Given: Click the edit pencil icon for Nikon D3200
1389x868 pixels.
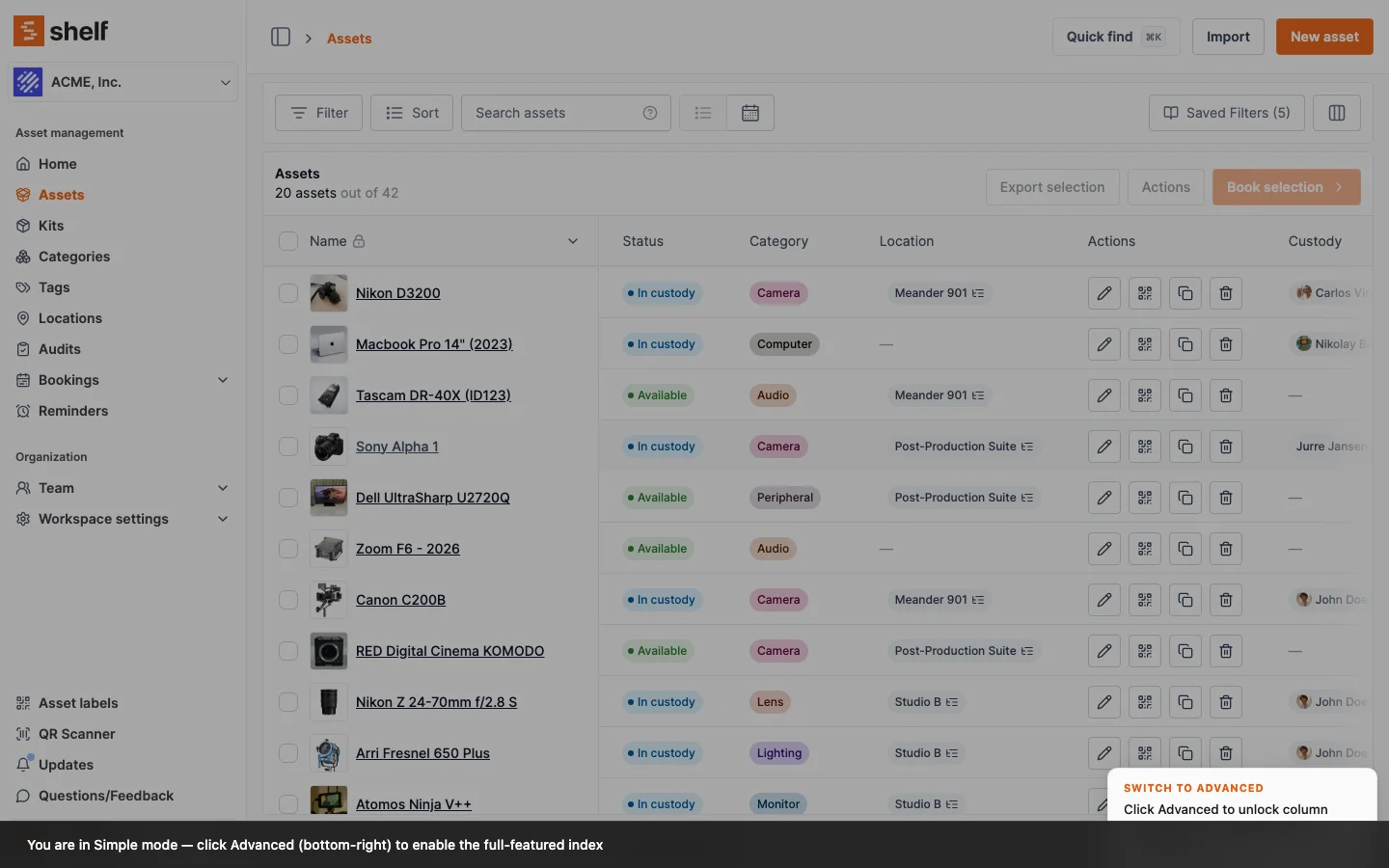Looking at the screenshot, I should click(x=1104, y=293).
